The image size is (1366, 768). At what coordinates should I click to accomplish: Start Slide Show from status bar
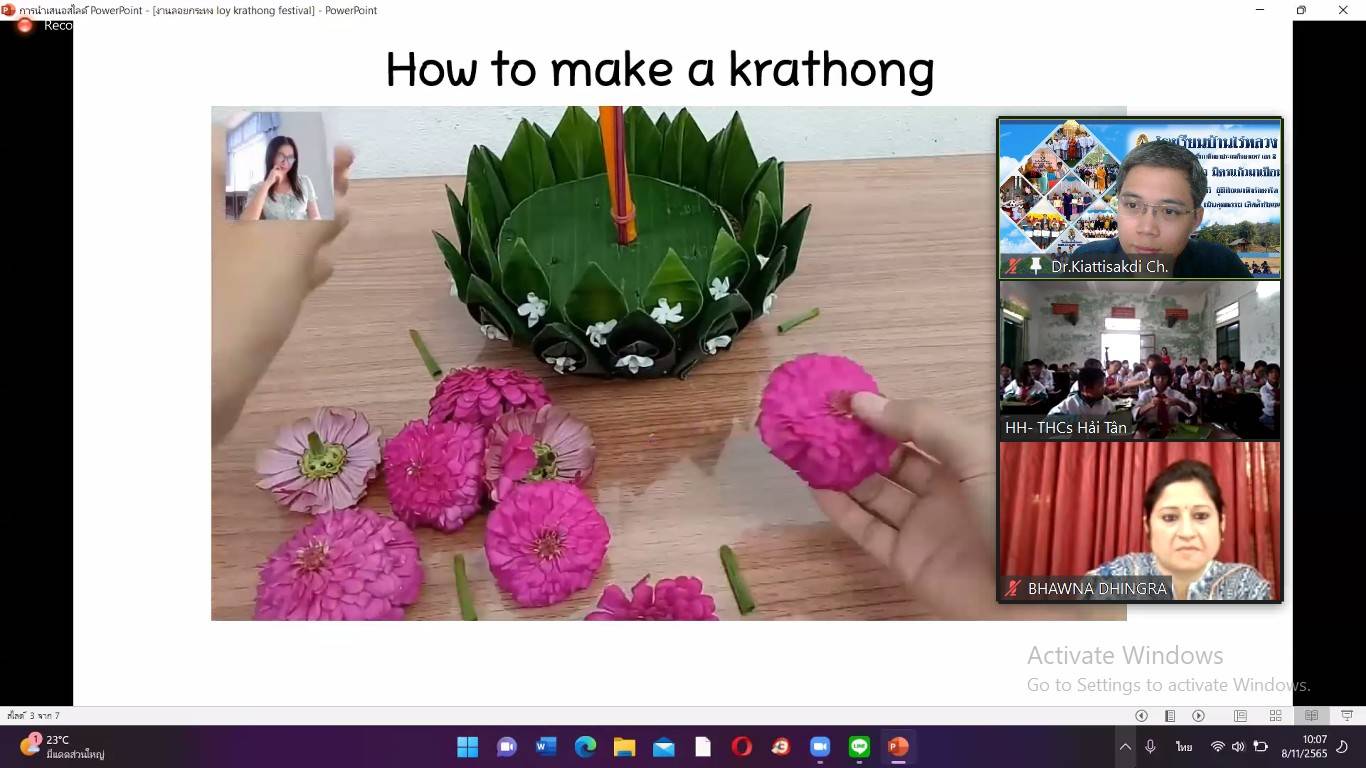[x=1347, y=716]
